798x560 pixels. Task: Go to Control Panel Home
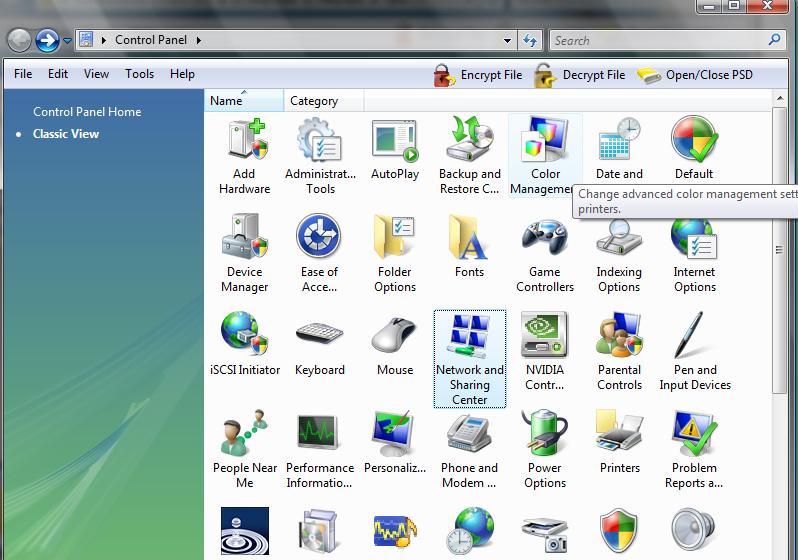[x=87, y=112]
